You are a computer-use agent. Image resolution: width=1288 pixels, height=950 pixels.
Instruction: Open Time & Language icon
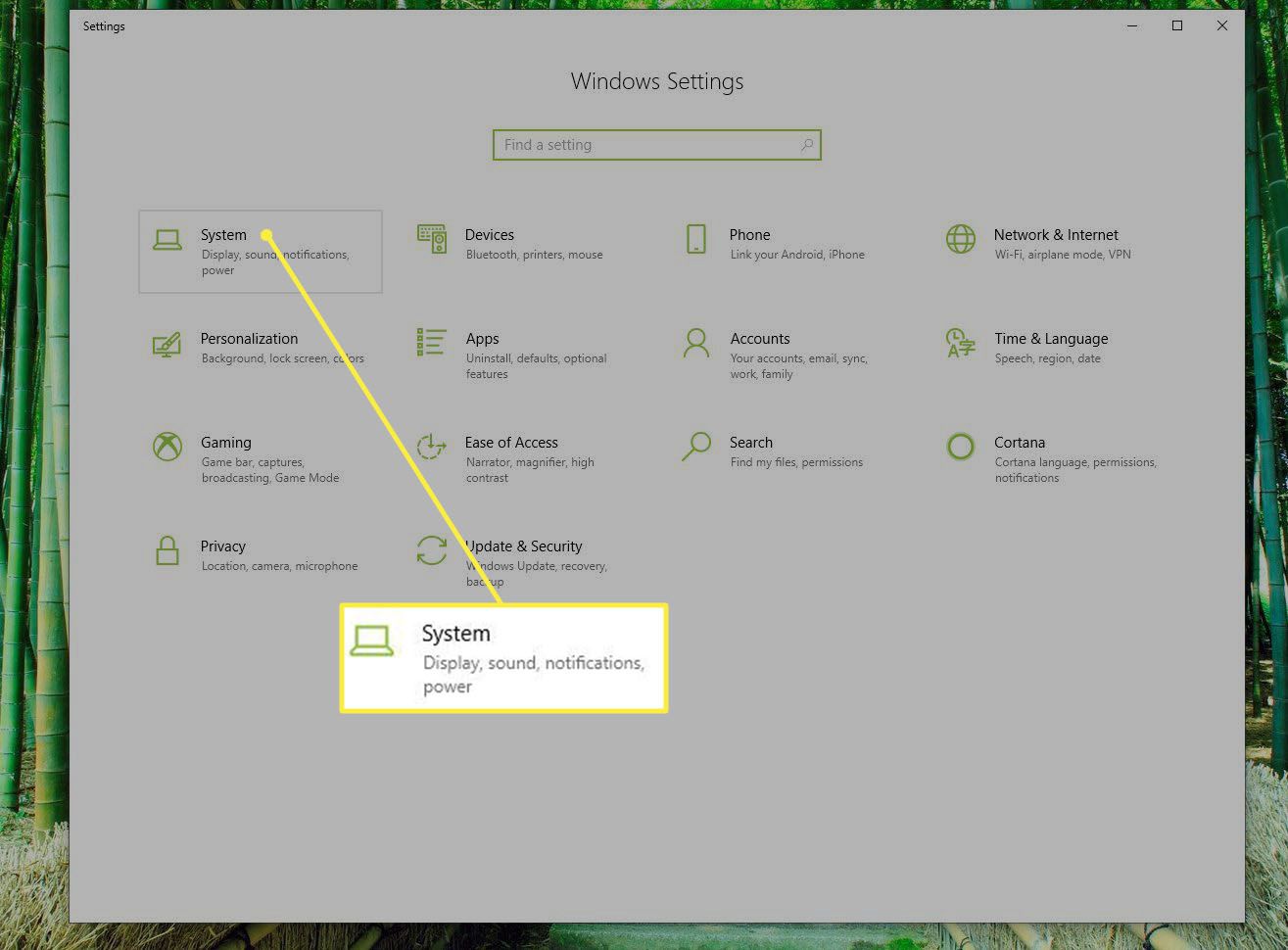coord(960,343)
